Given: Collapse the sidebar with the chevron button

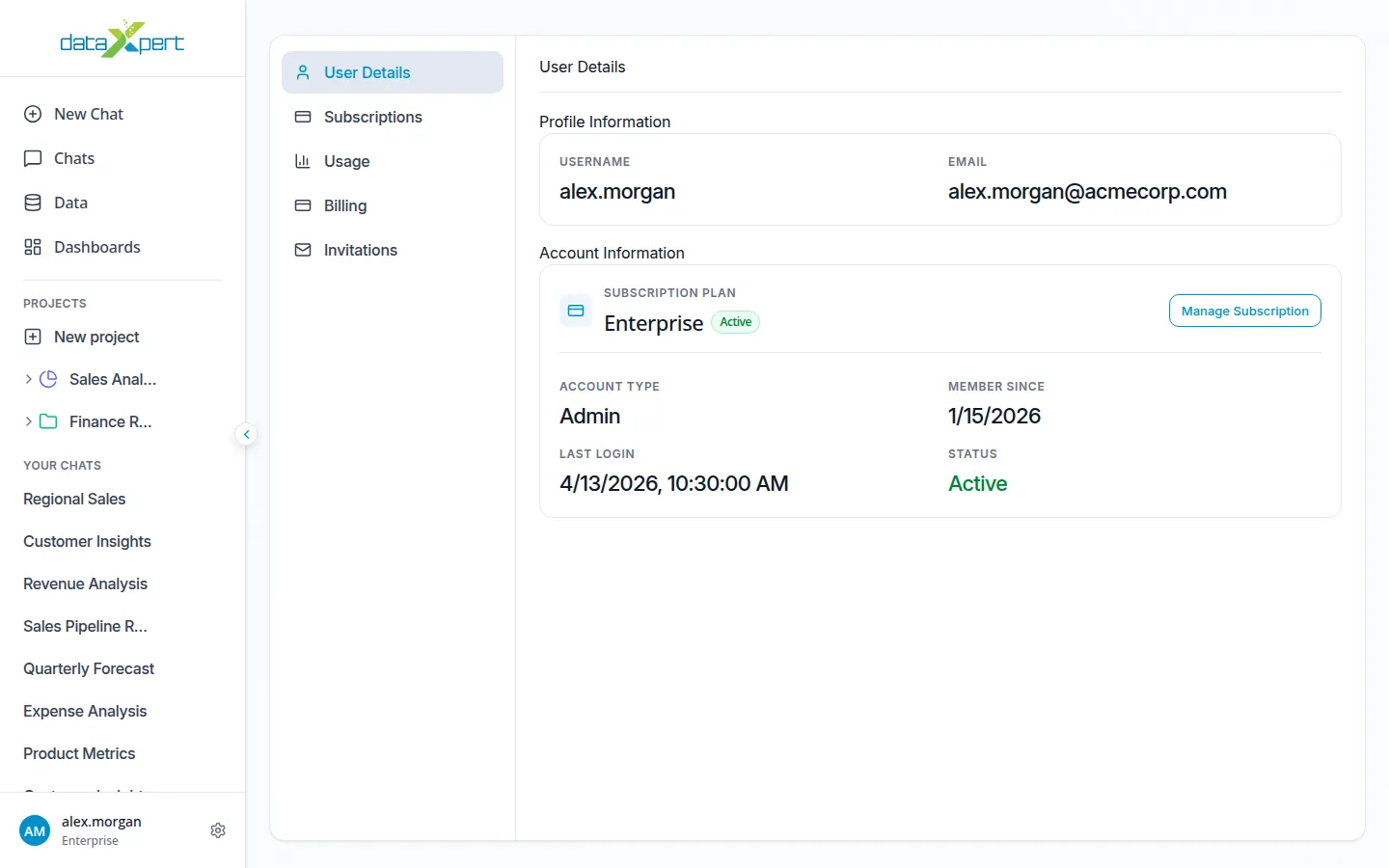Looking at the screenshot, I should tap(247, 435).
